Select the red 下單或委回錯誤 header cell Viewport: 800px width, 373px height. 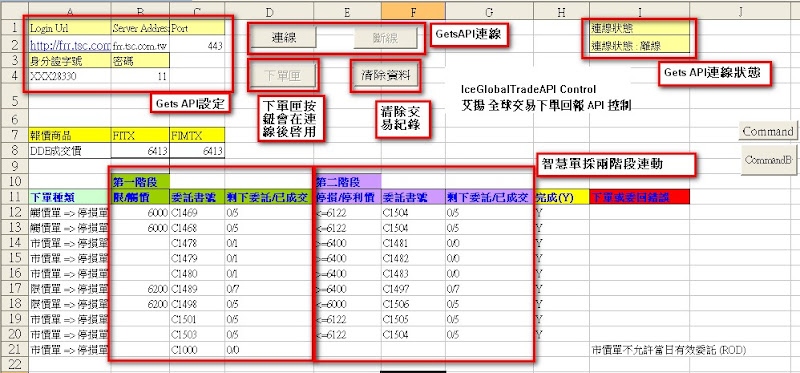(x=640, y=196)
